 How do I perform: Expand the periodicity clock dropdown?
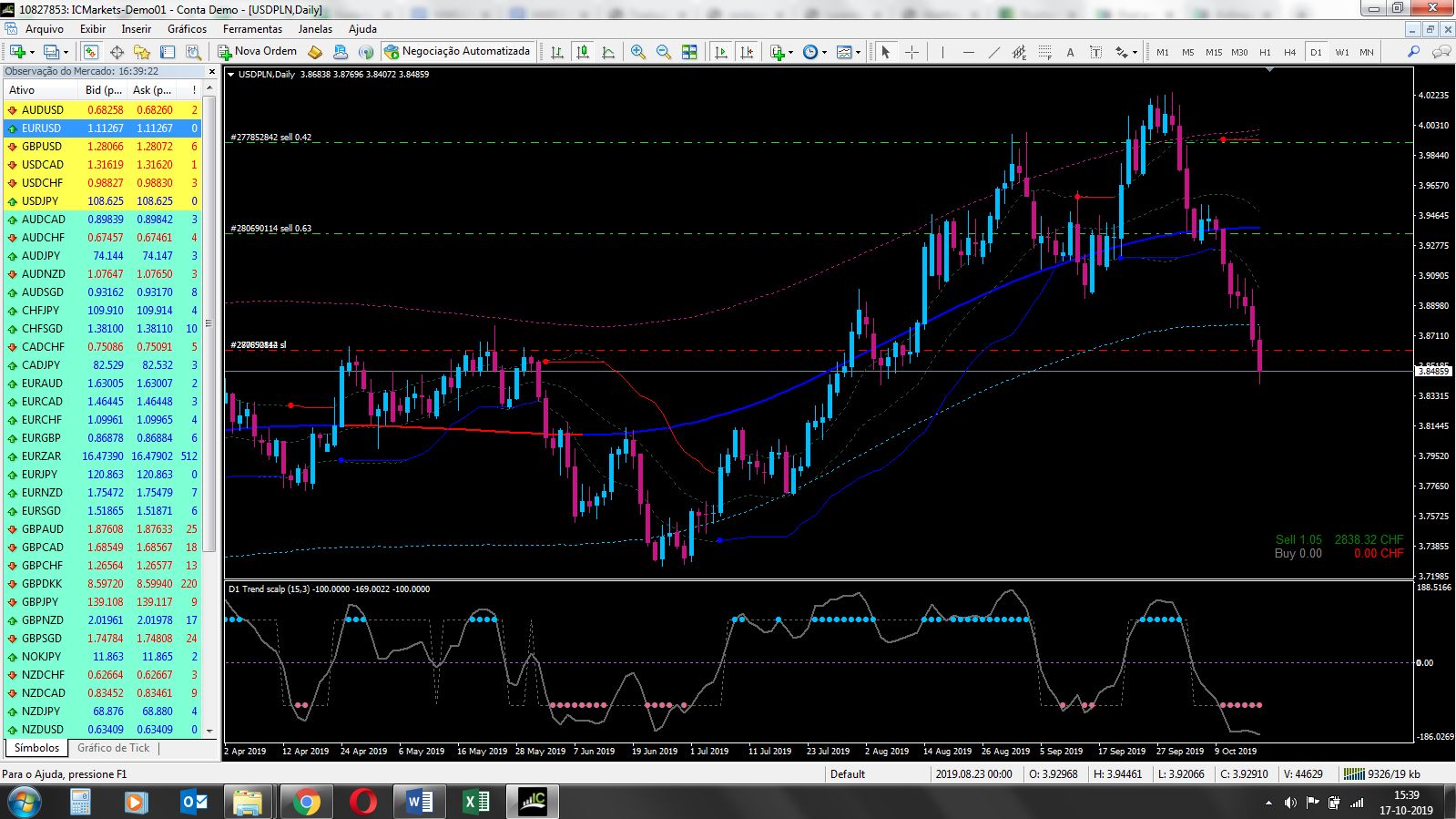tap(824, 52)
